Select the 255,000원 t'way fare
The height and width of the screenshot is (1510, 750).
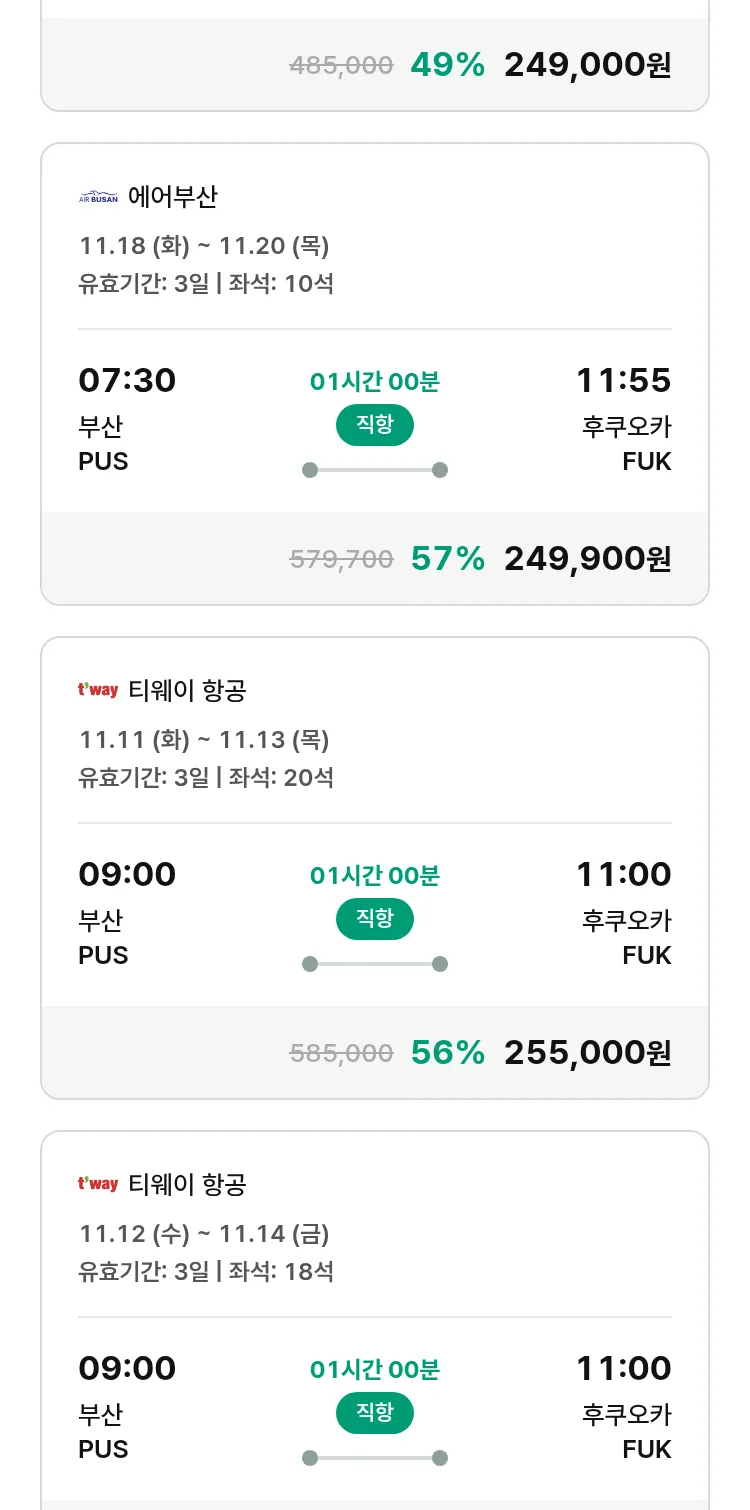587,1053
